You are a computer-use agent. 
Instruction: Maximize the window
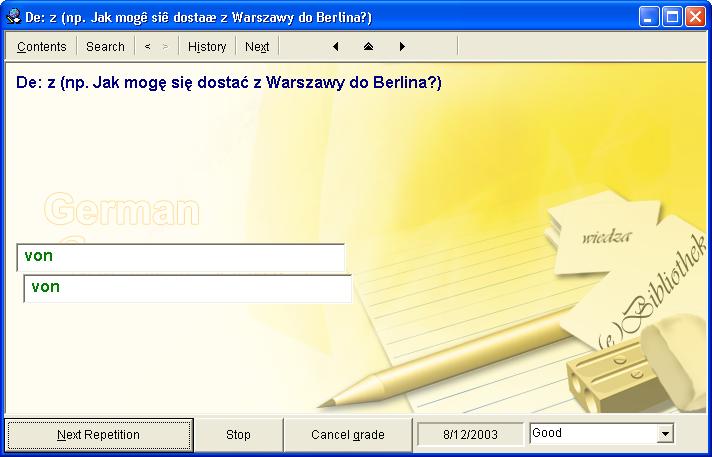(672, 16)
